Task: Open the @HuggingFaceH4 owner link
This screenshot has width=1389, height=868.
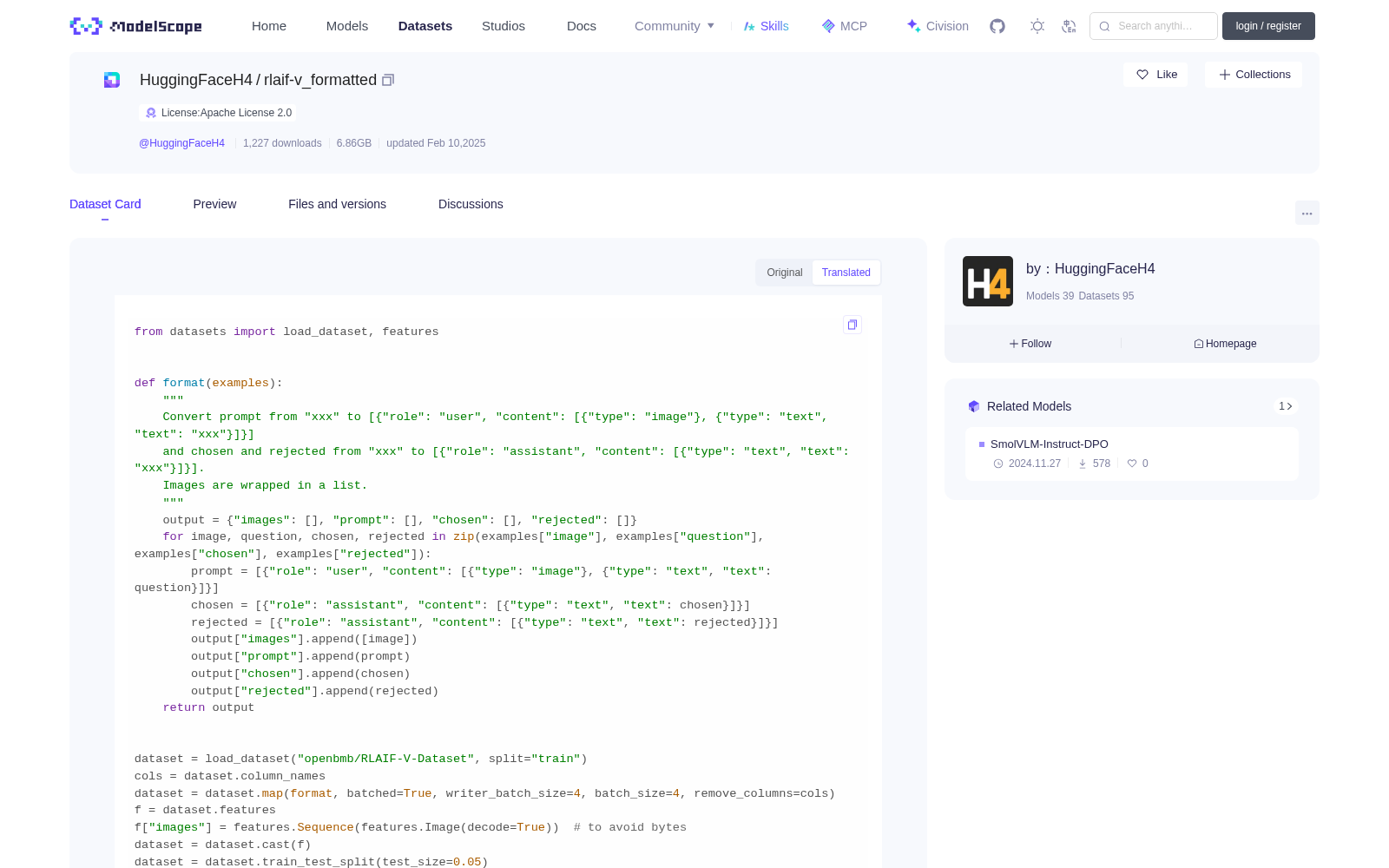Action: pyautogui.click(x=182, y=143)
